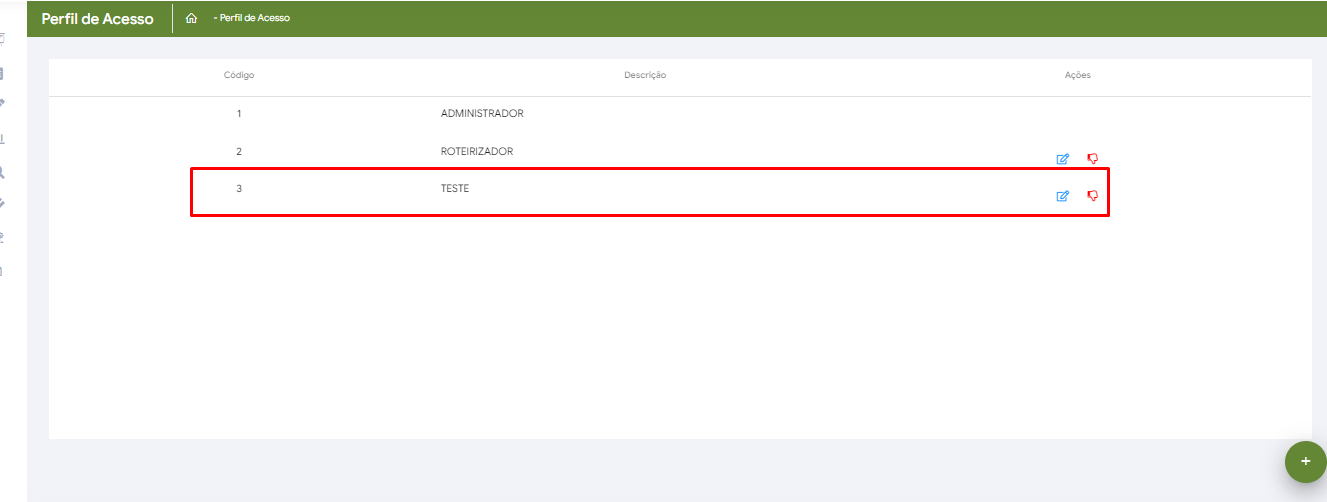This screenshot has width=1327, height=502.
Task: Edit the TESTE profile
Action: click(x=1063, y=196)
